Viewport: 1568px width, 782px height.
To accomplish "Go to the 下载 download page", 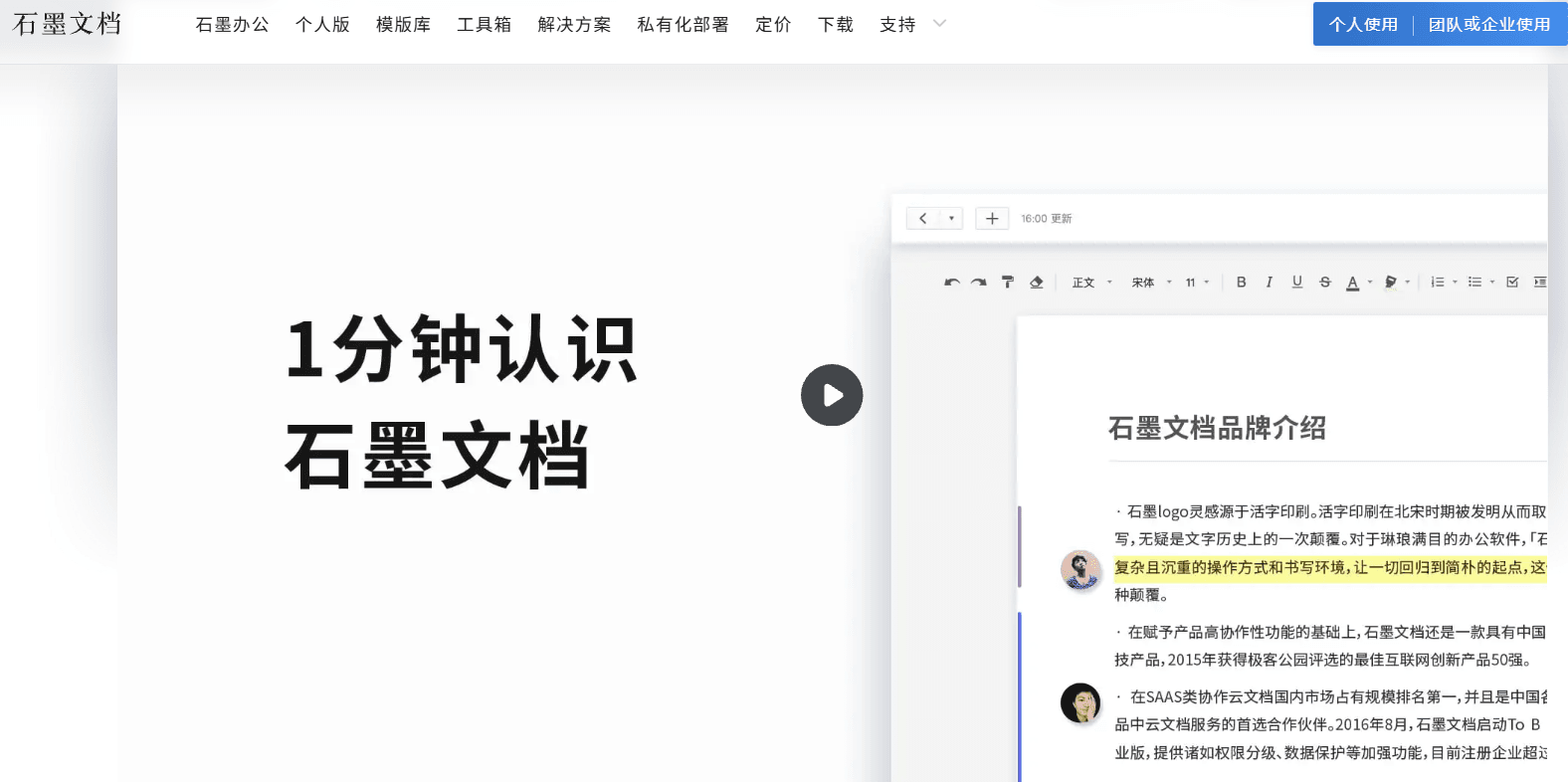I will (x=836, y=25).
